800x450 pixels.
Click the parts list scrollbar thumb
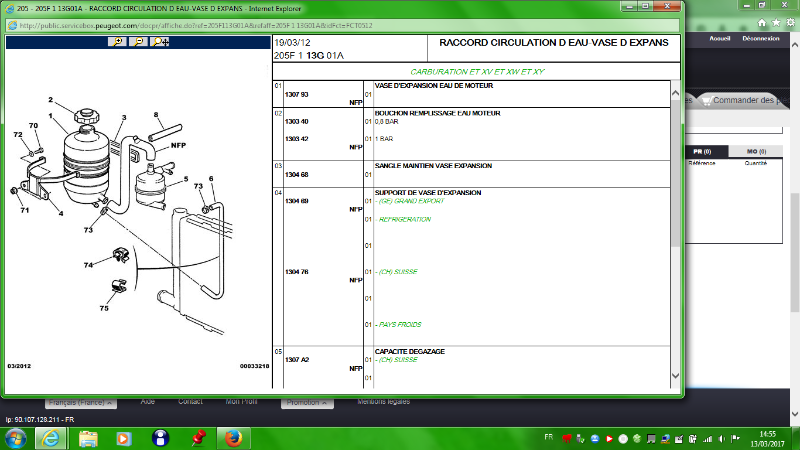(676, 173)
